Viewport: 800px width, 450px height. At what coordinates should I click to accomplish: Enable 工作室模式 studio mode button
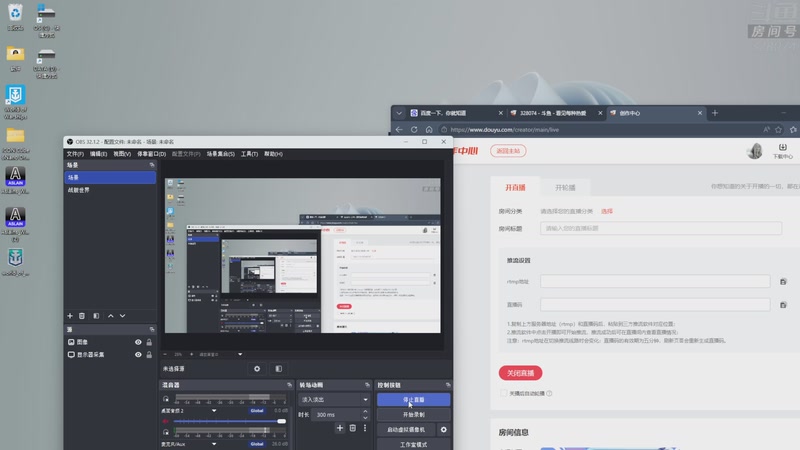pos(413,444)
